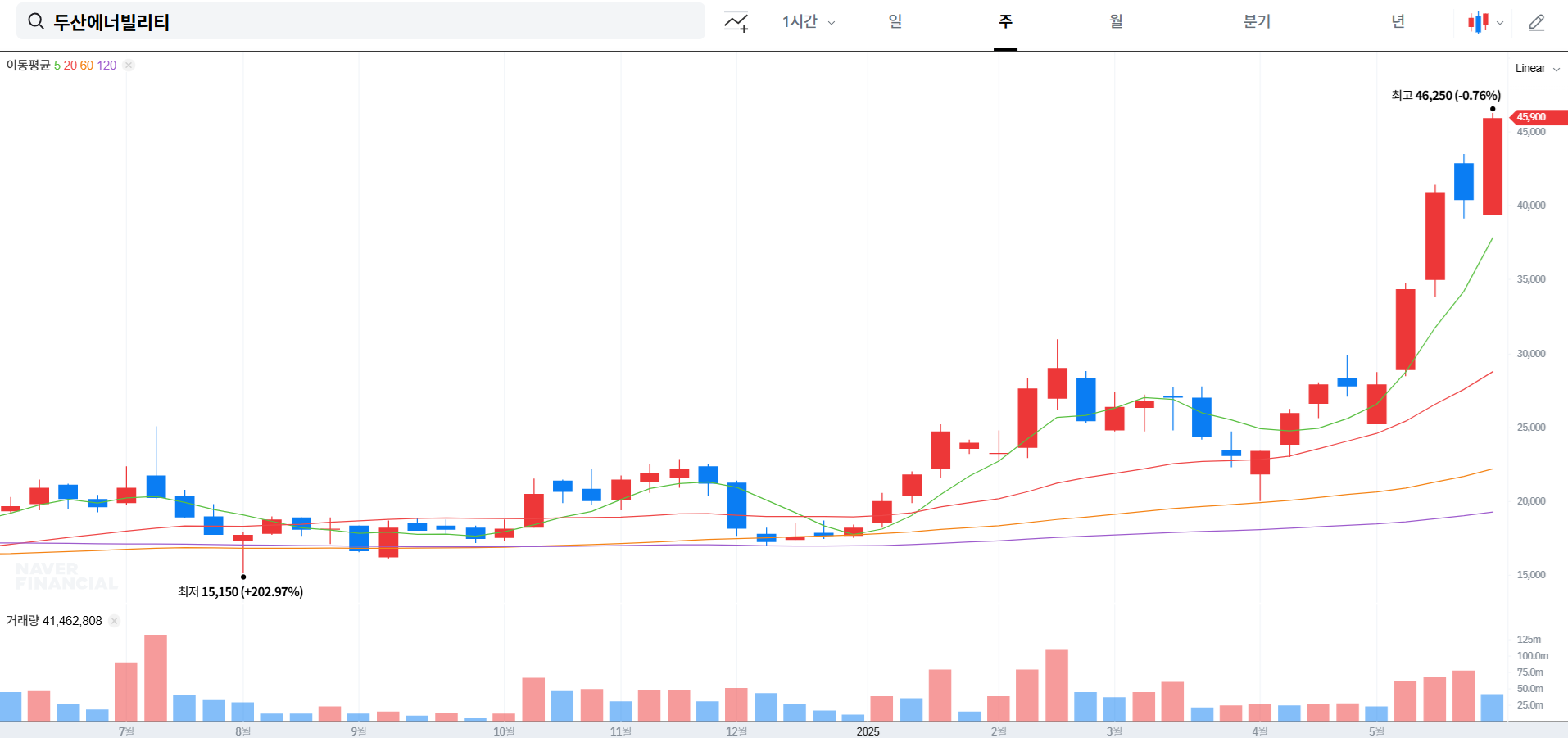Click the 5-period moving average label
The height and width of the screenshot is (738, 1568).
coord(57,65)
